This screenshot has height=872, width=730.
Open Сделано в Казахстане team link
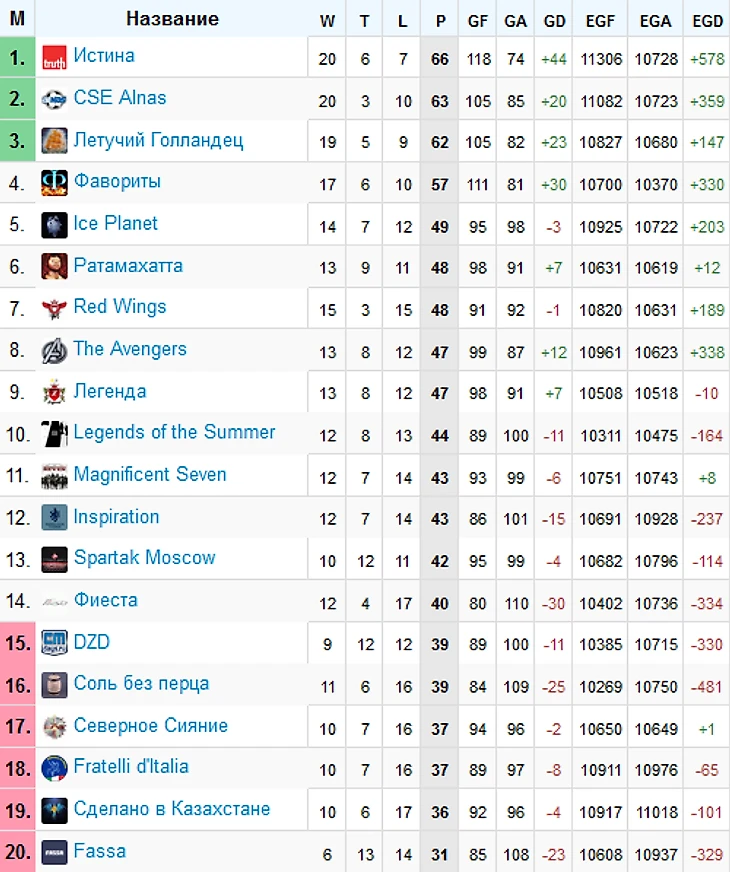(x=171, y=808)
